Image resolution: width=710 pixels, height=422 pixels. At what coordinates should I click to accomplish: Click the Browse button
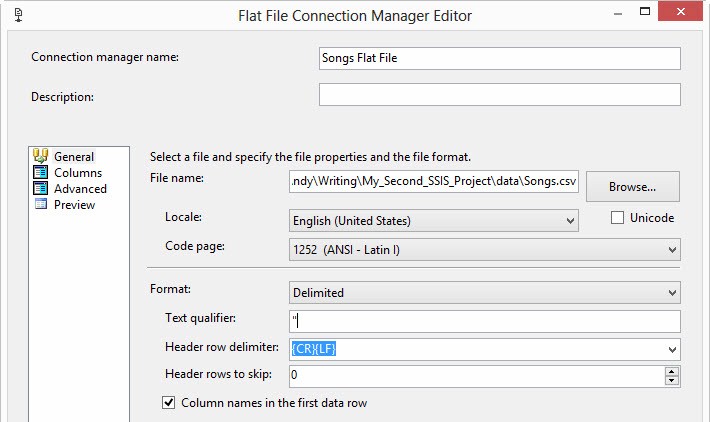tap(632, 187)
